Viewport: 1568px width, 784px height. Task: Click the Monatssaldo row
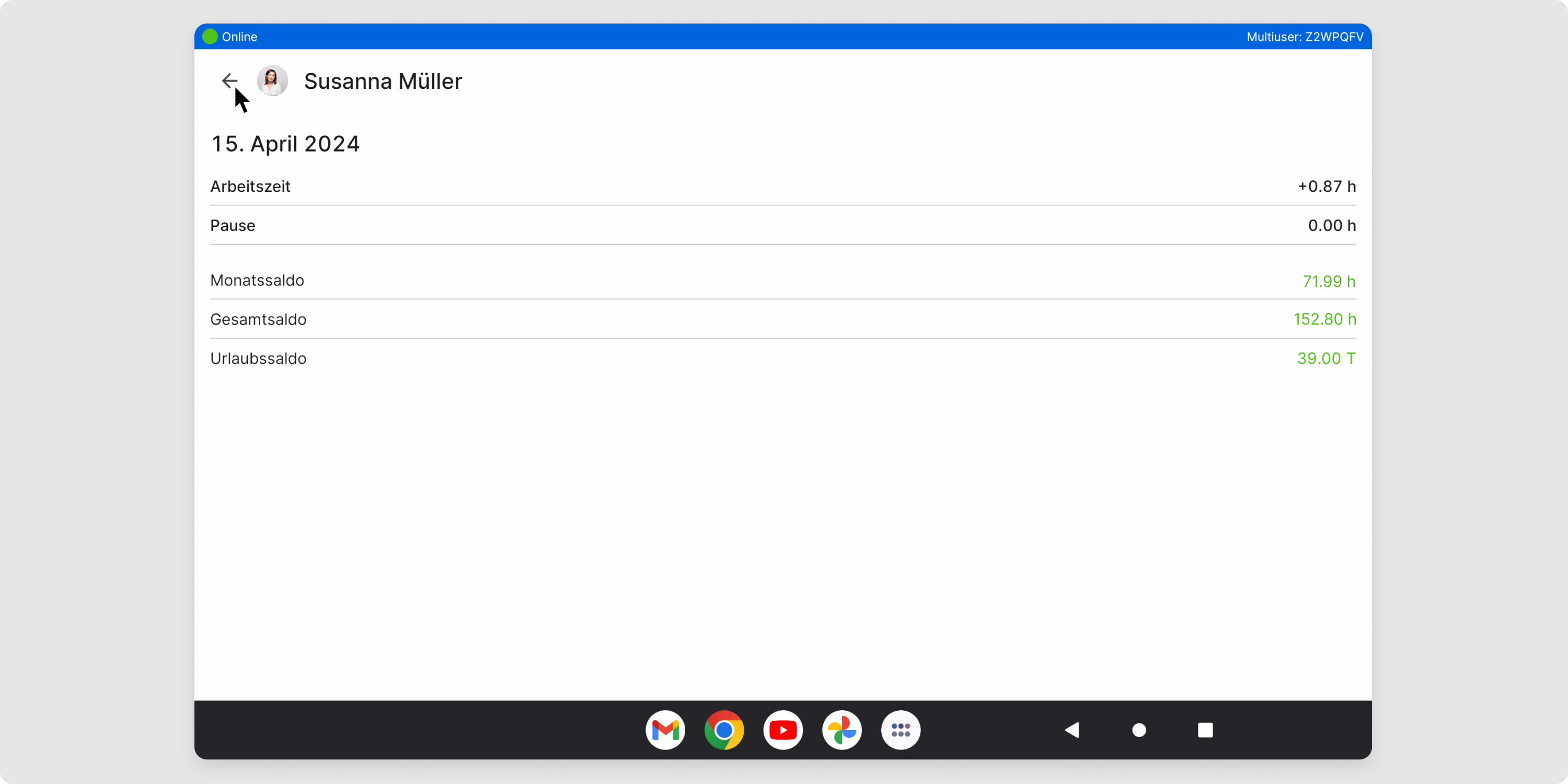[x=783, y=281]
